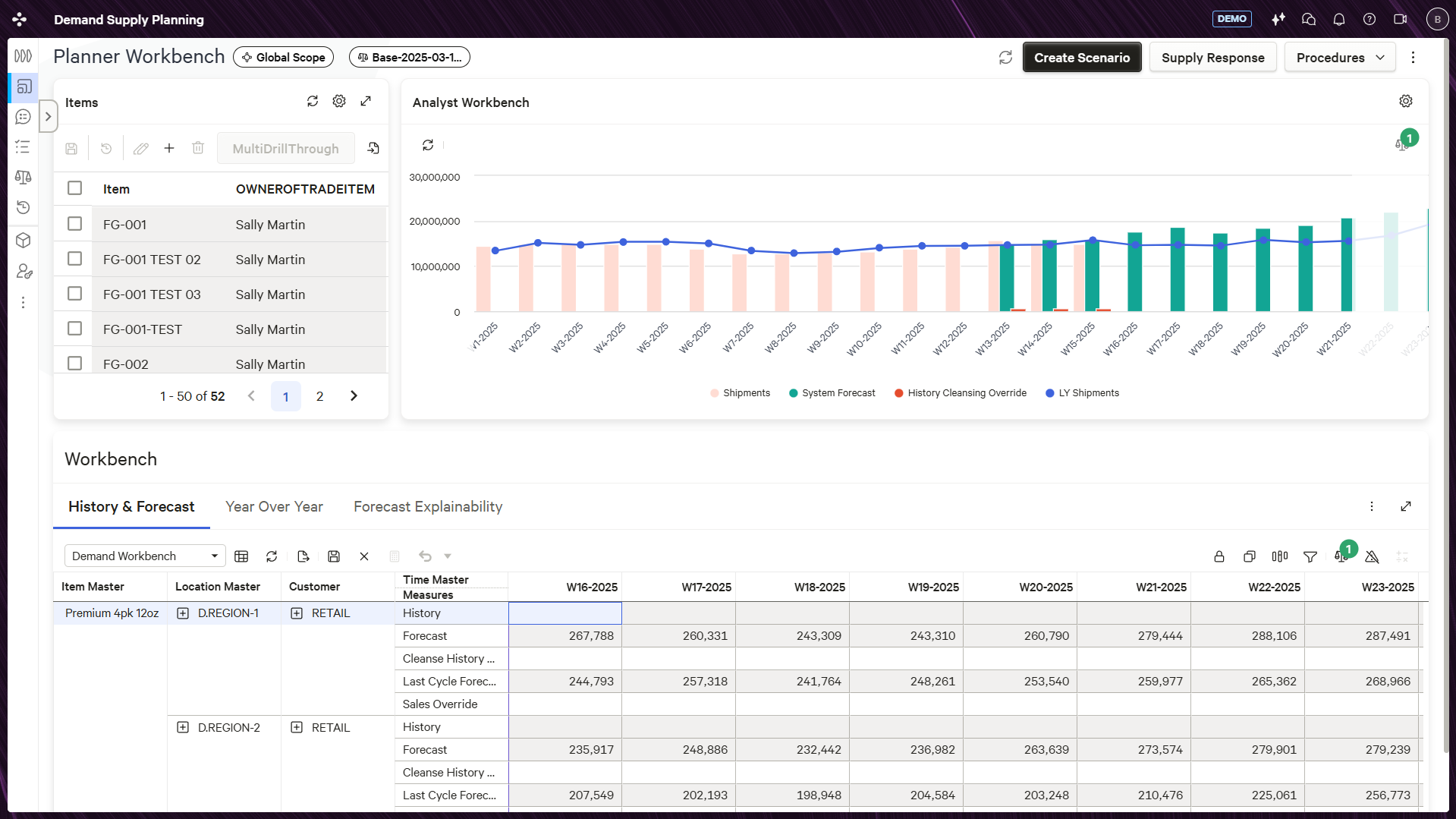This screenshot has width=1456, height=819.
Task: Open the Forecast Explainability tab
Action: pyautogui.click(x=428, y=506)
